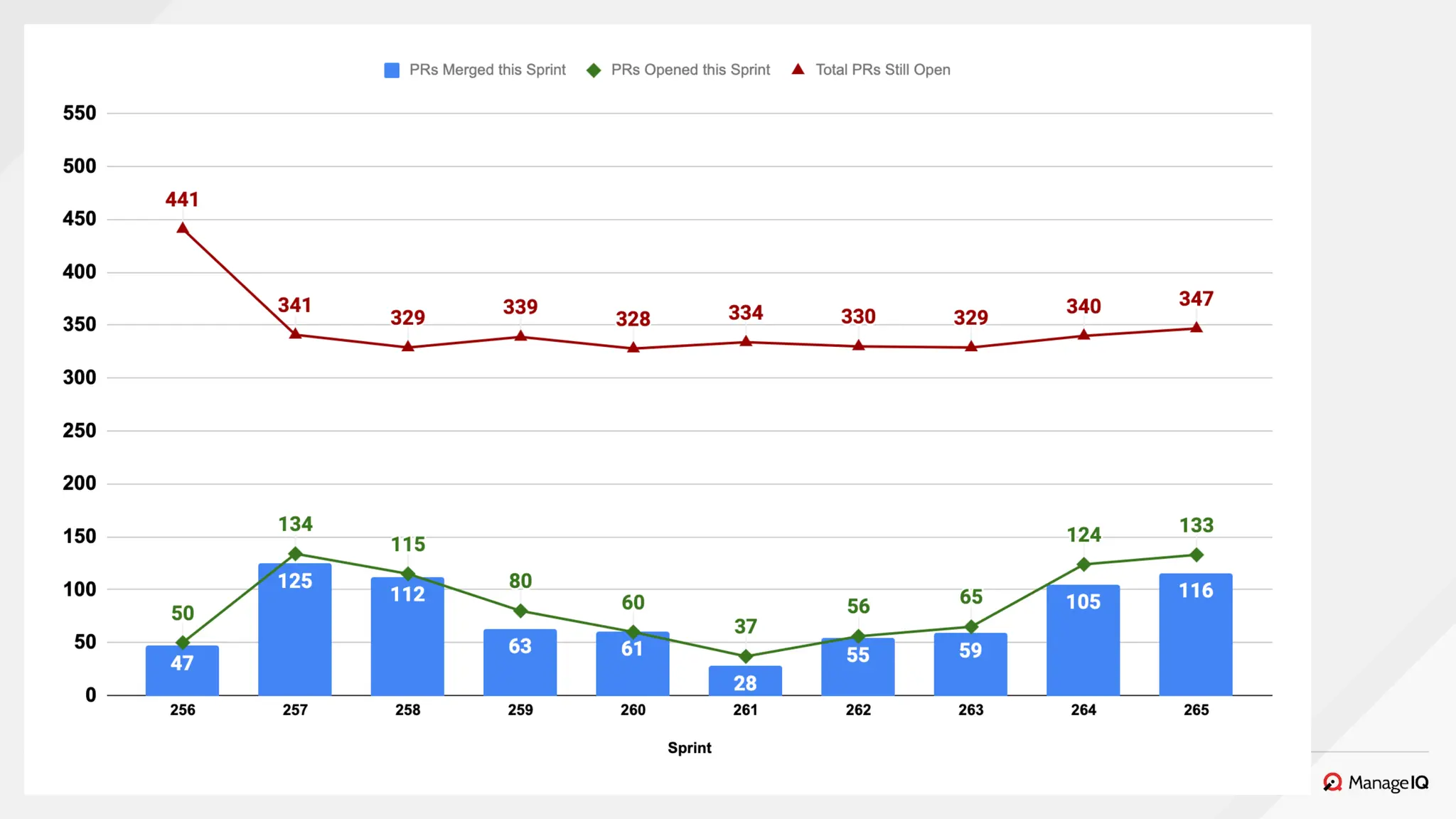Viewport: 1456px width, 819px height.
Task: Click the green diamond legend marker
Action: (x=594, y=70)
